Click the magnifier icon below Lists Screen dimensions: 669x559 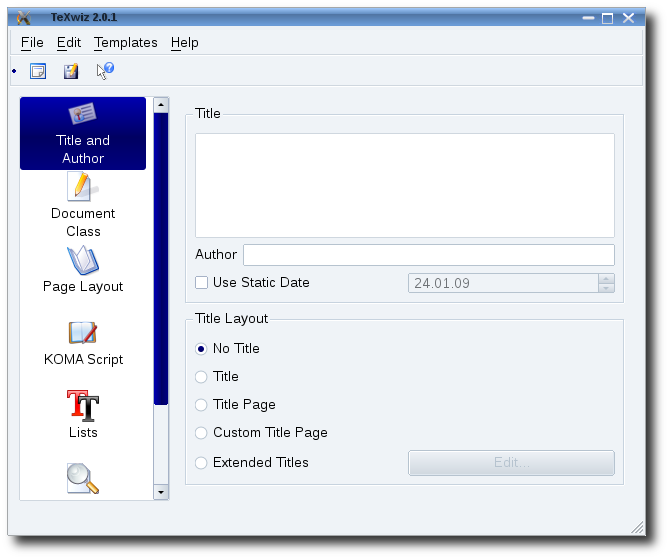click(x=83, y=478)
